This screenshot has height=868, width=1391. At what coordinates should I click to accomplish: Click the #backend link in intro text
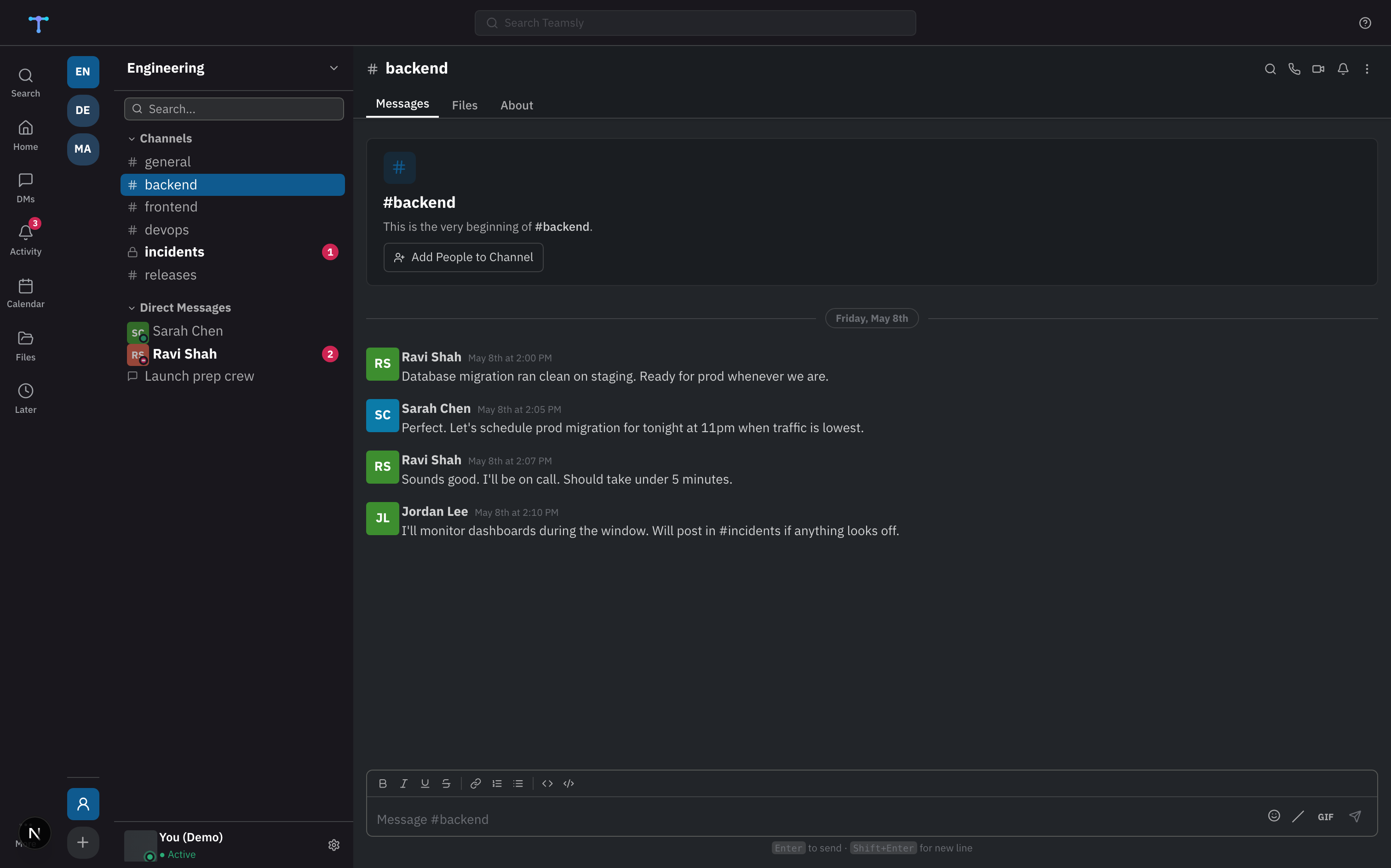[562, 227]
